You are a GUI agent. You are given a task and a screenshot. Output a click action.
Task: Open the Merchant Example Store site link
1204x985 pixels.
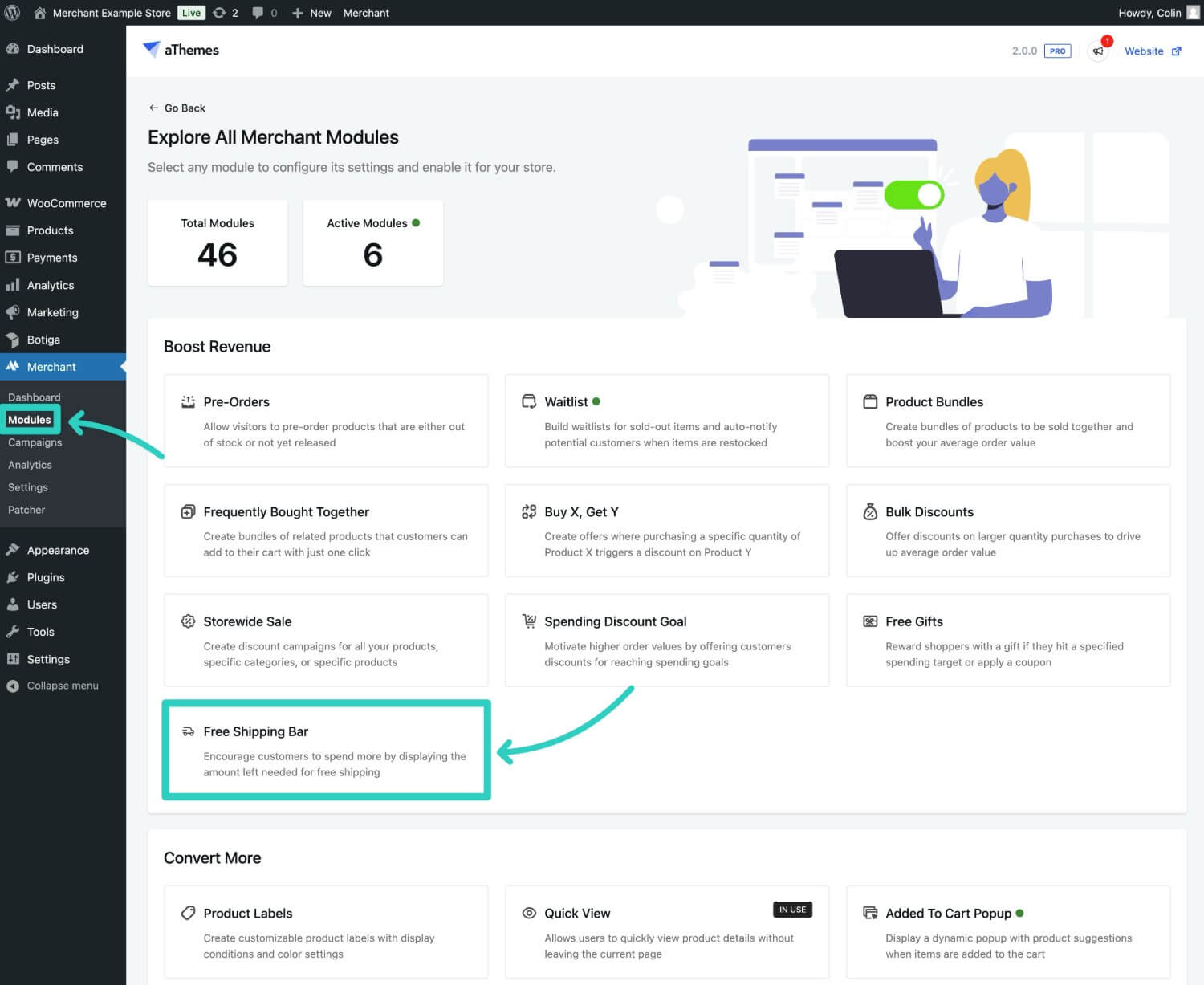pyautogui.click(x=112, y=13)
